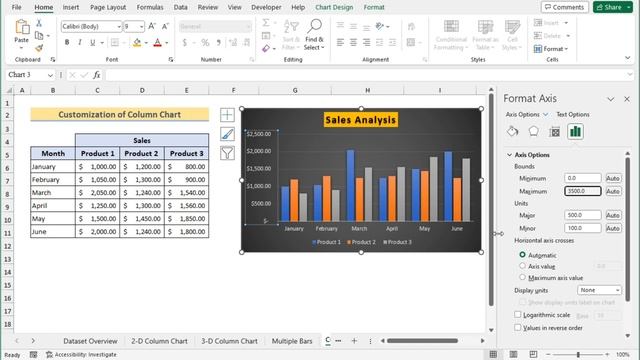Collapse the ribbon with the chevron
Screen dimensions: 640x360
coord(628,58)
